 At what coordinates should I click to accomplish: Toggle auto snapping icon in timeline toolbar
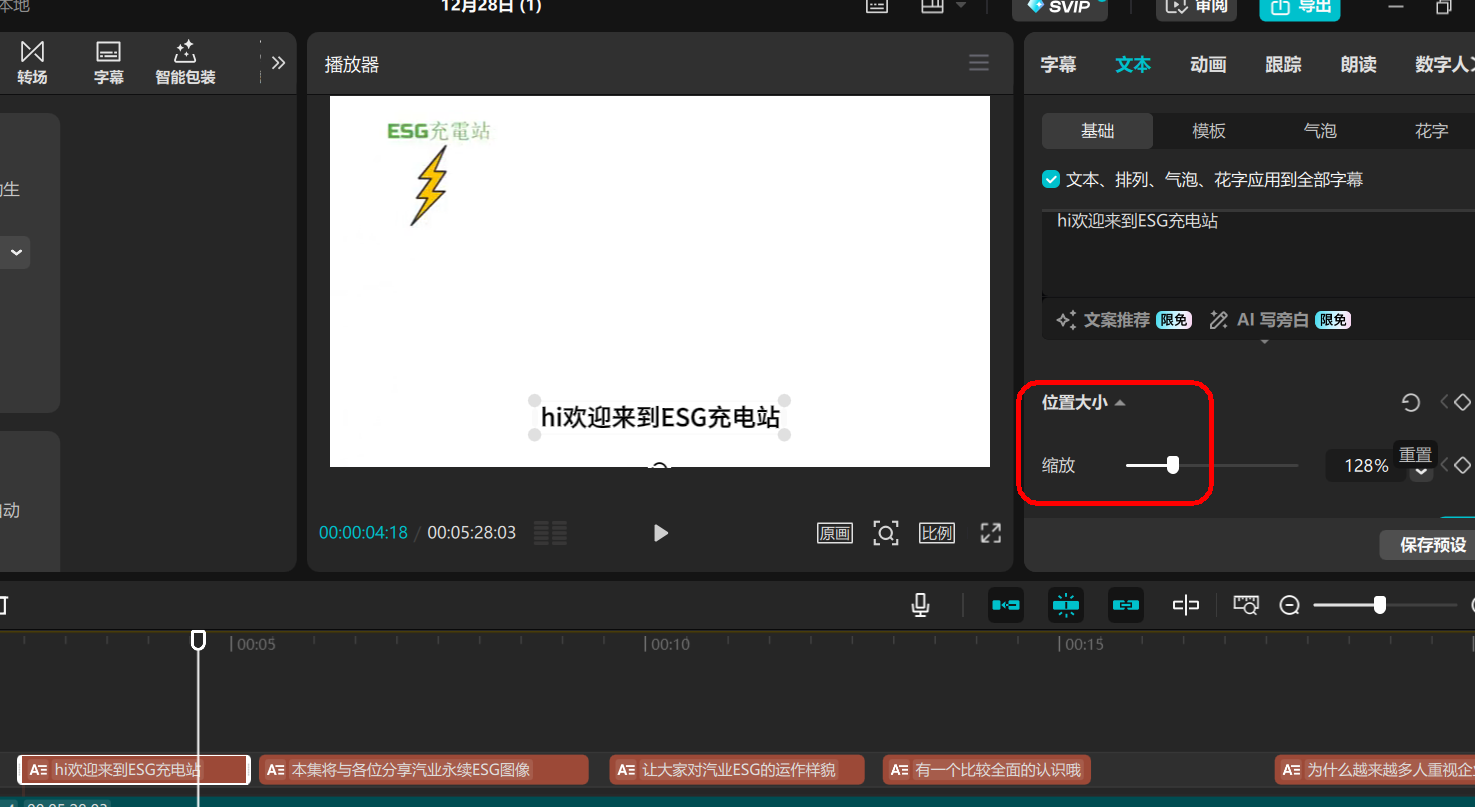point(1066,605)
